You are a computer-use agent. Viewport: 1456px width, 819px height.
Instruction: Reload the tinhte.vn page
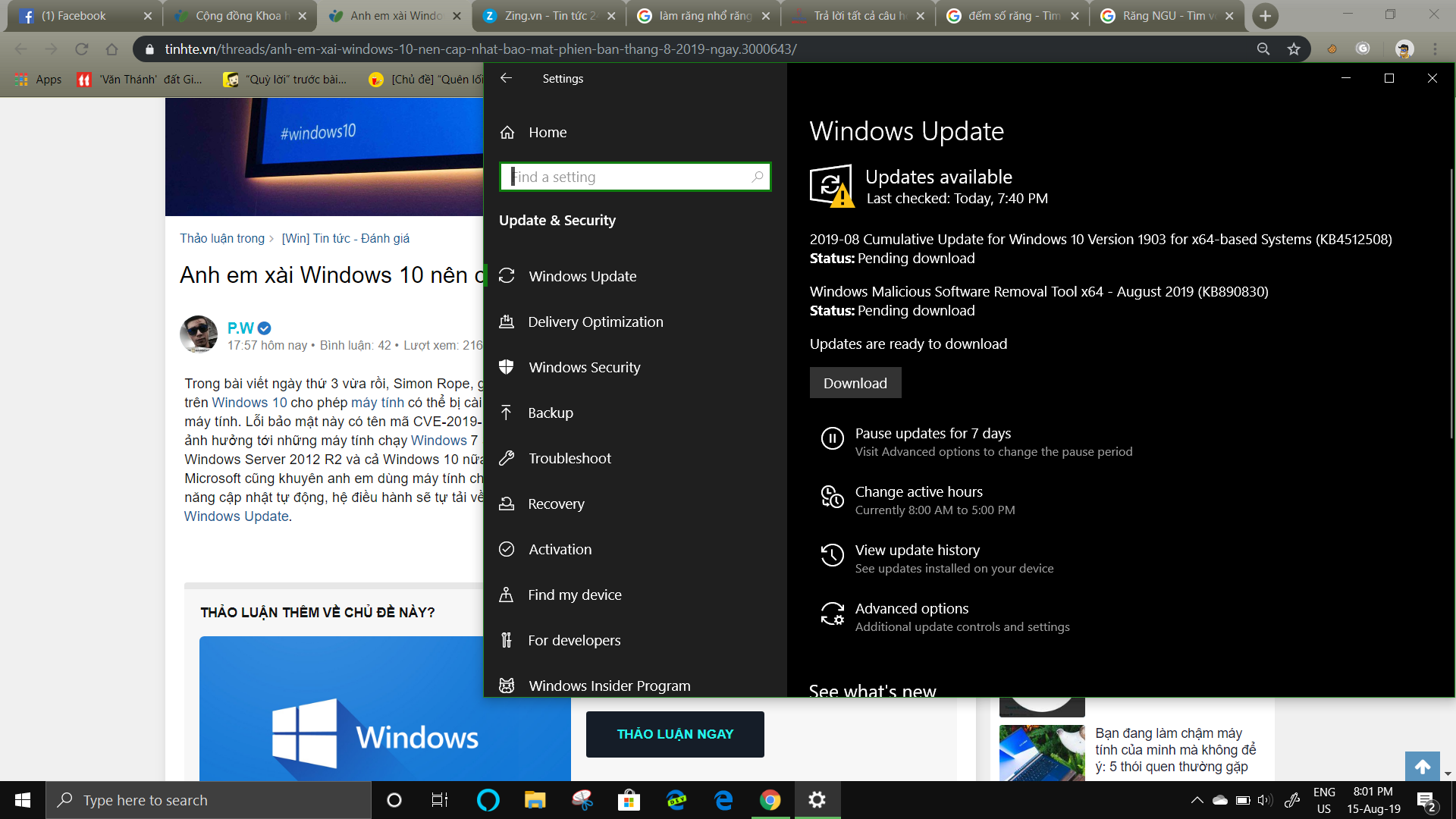tap(81, 49)
